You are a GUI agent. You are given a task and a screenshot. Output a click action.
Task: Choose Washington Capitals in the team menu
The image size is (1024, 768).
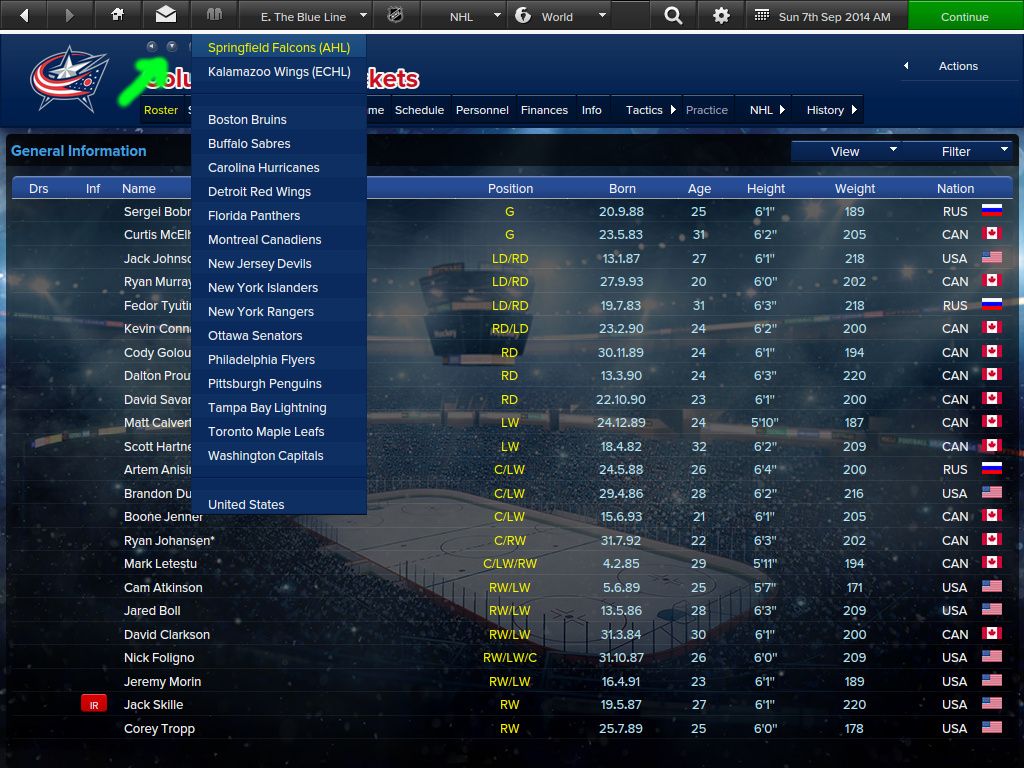279,456
